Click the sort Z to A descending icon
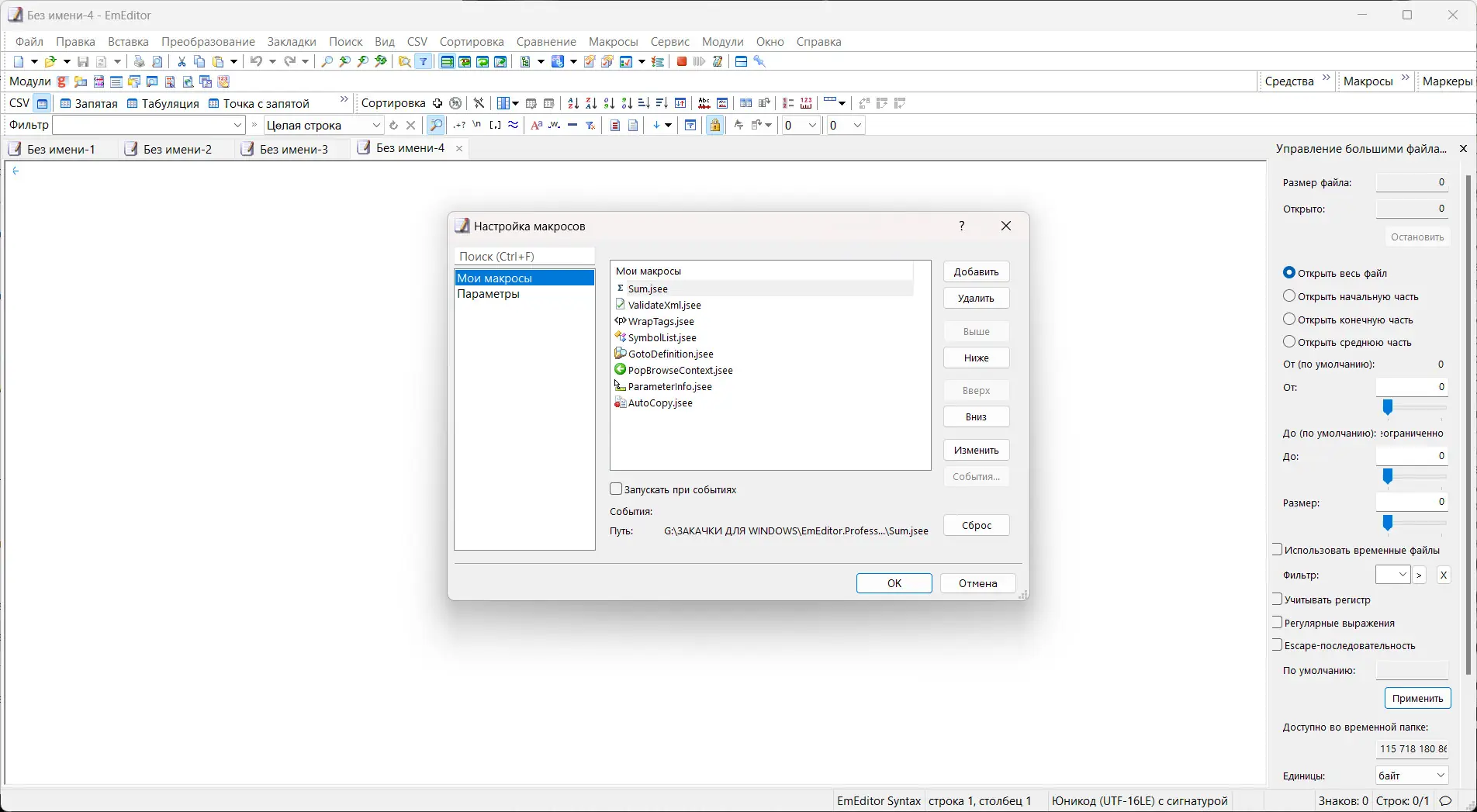Screen dimensions: 1477x812 pos(591,103)
